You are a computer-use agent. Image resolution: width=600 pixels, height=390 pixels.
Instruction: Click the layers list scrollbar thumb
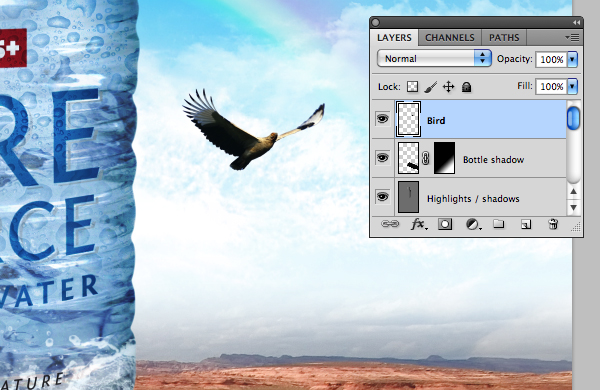[x=573, y=118]
